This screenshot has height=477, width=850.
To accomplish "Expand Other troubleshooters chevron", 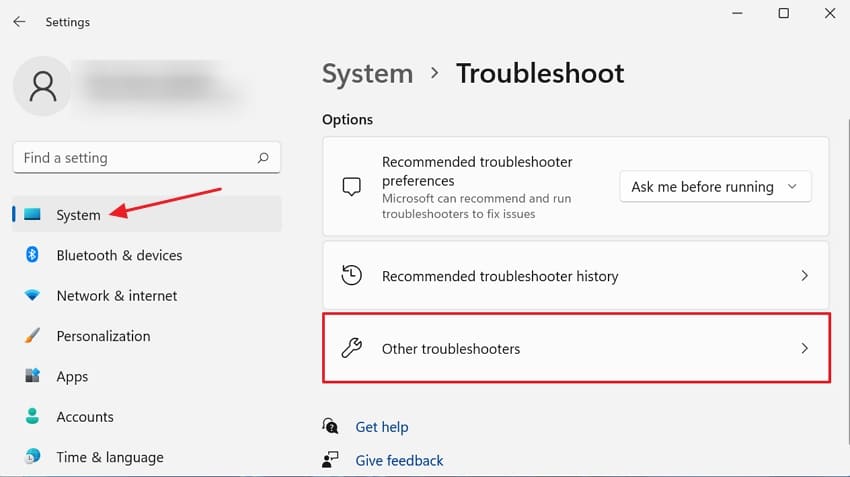I will (804, 348).
